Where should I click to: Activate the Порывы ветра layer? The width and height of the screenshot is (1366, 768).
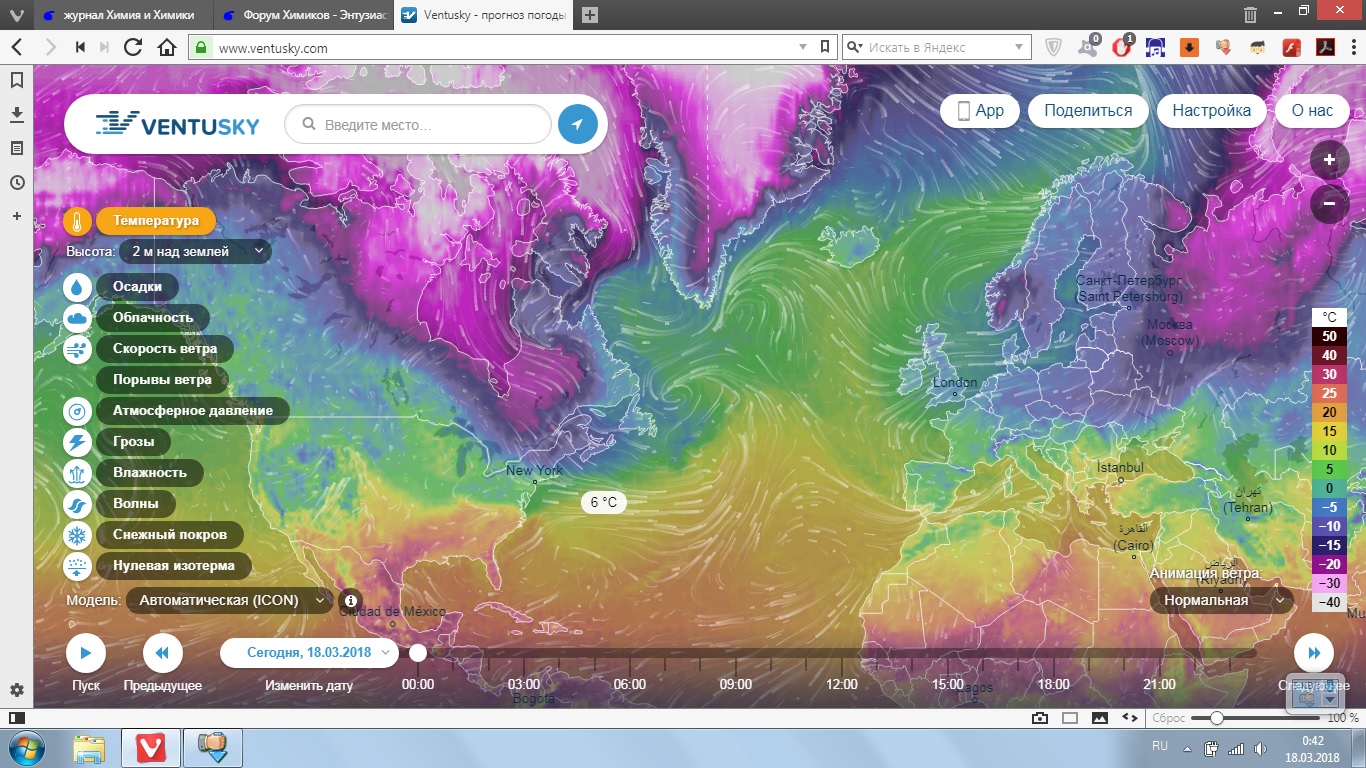[162, 380]
